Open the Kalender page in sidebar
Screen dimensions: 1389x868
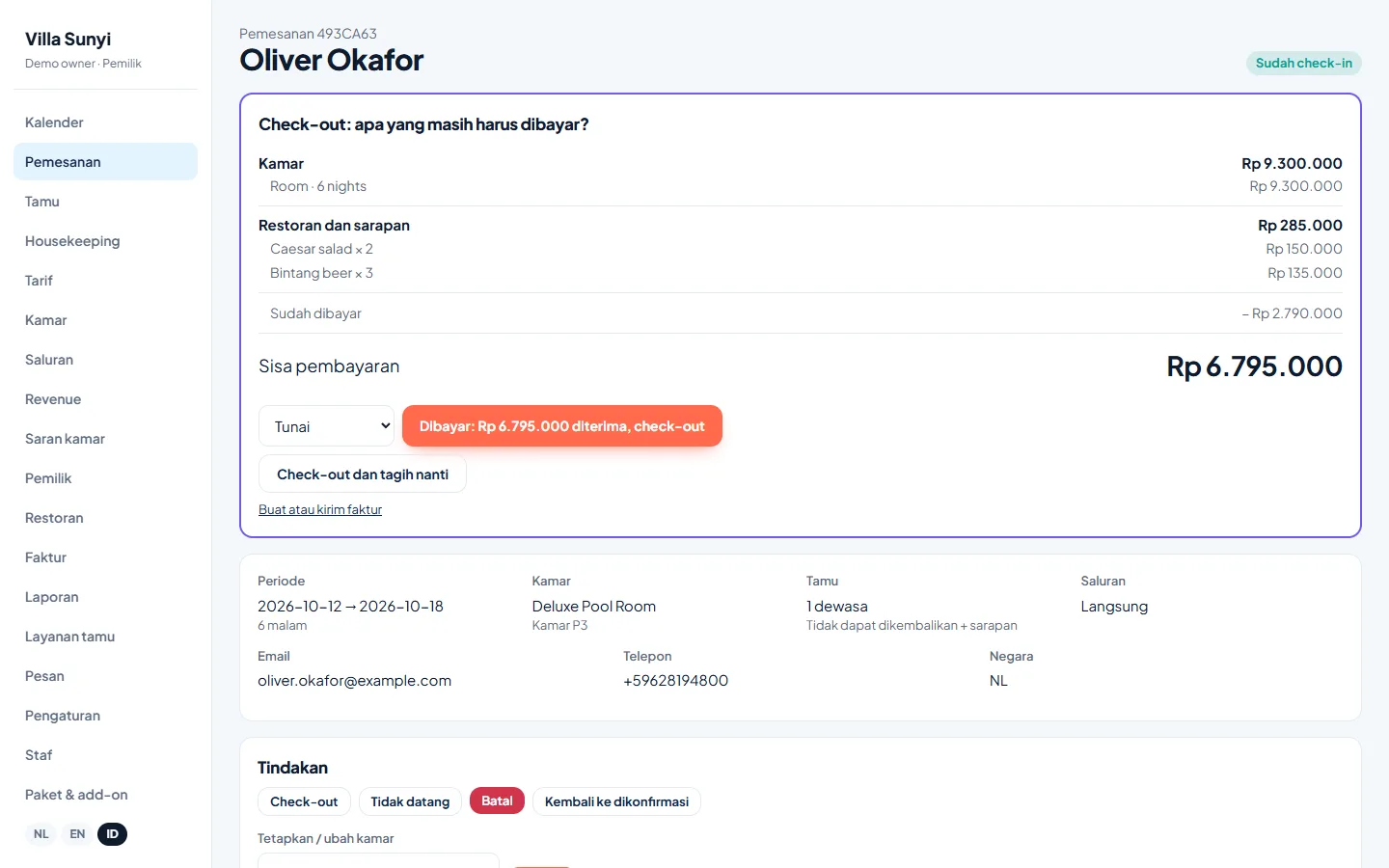(105, 122)
